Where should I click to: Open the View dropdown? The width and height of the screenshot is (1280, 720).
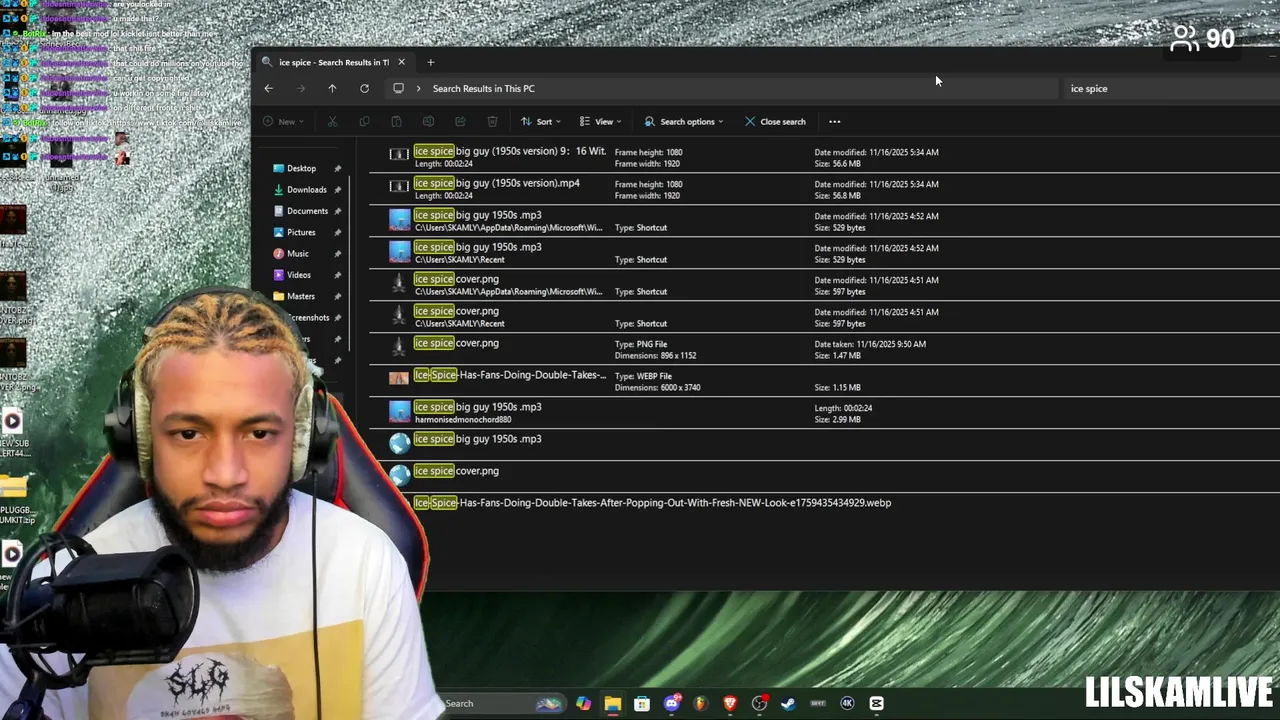tap(601, 122)
